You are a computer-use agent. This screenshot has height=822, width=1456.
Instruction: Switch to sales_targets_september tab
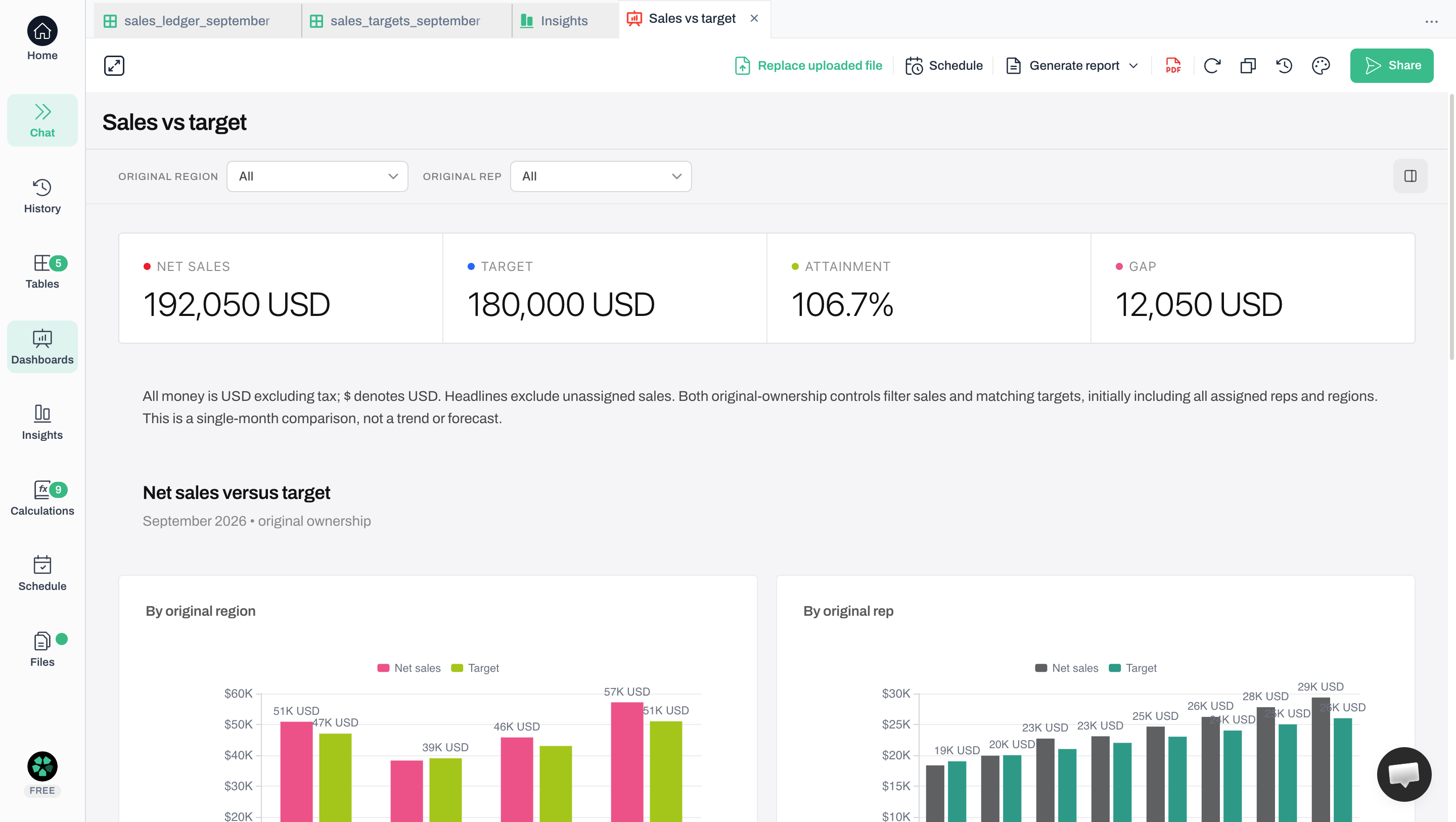pos(406,21)
